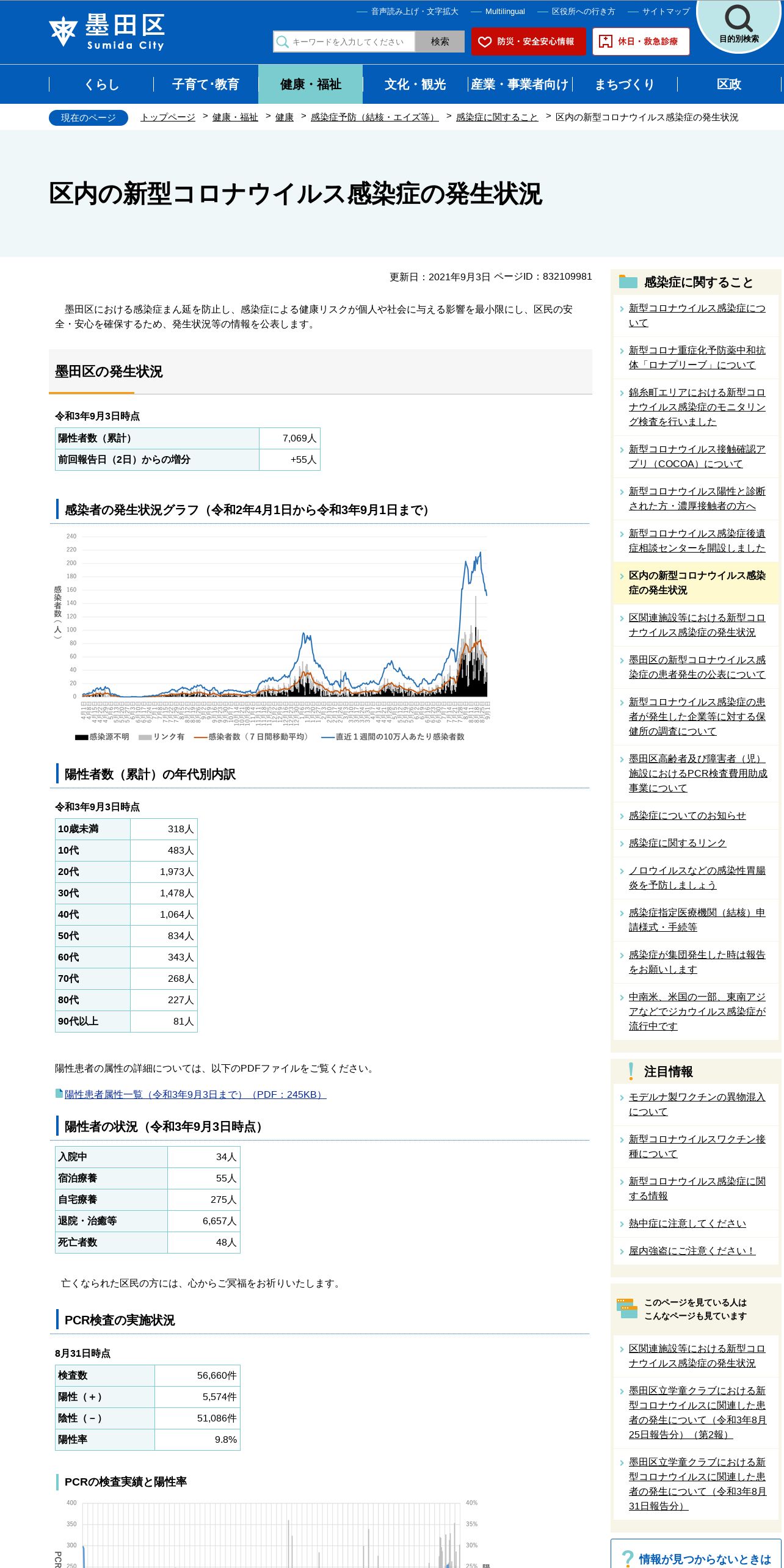Select highlighted 区内の新型コロナウイルス感染症の発生状況 sidebar item
Screen dimensions: 784x1568
[x=697, y=583]
